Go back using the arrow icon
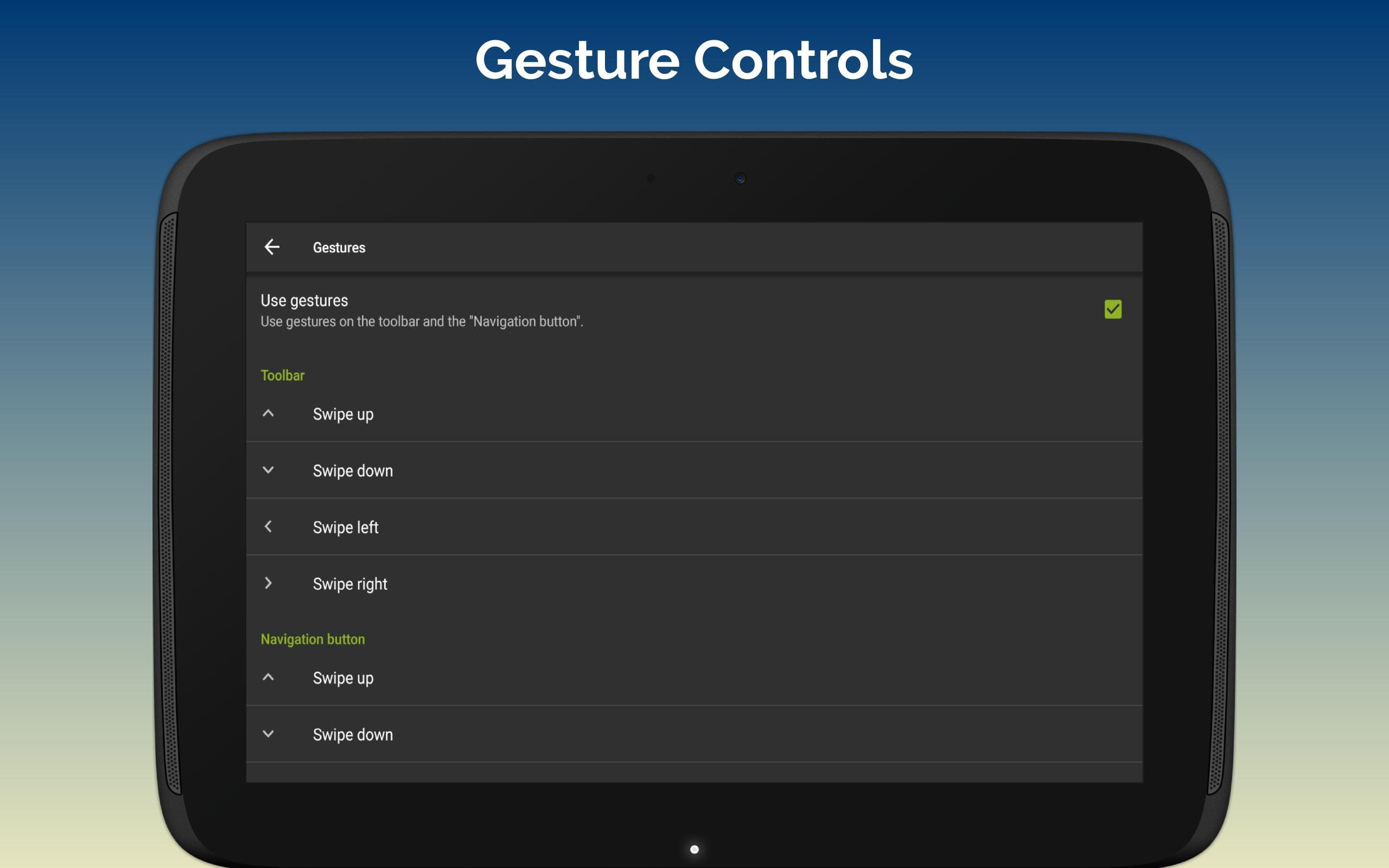The height and width of the screenshot is (868, 1389). coord(271,247)
